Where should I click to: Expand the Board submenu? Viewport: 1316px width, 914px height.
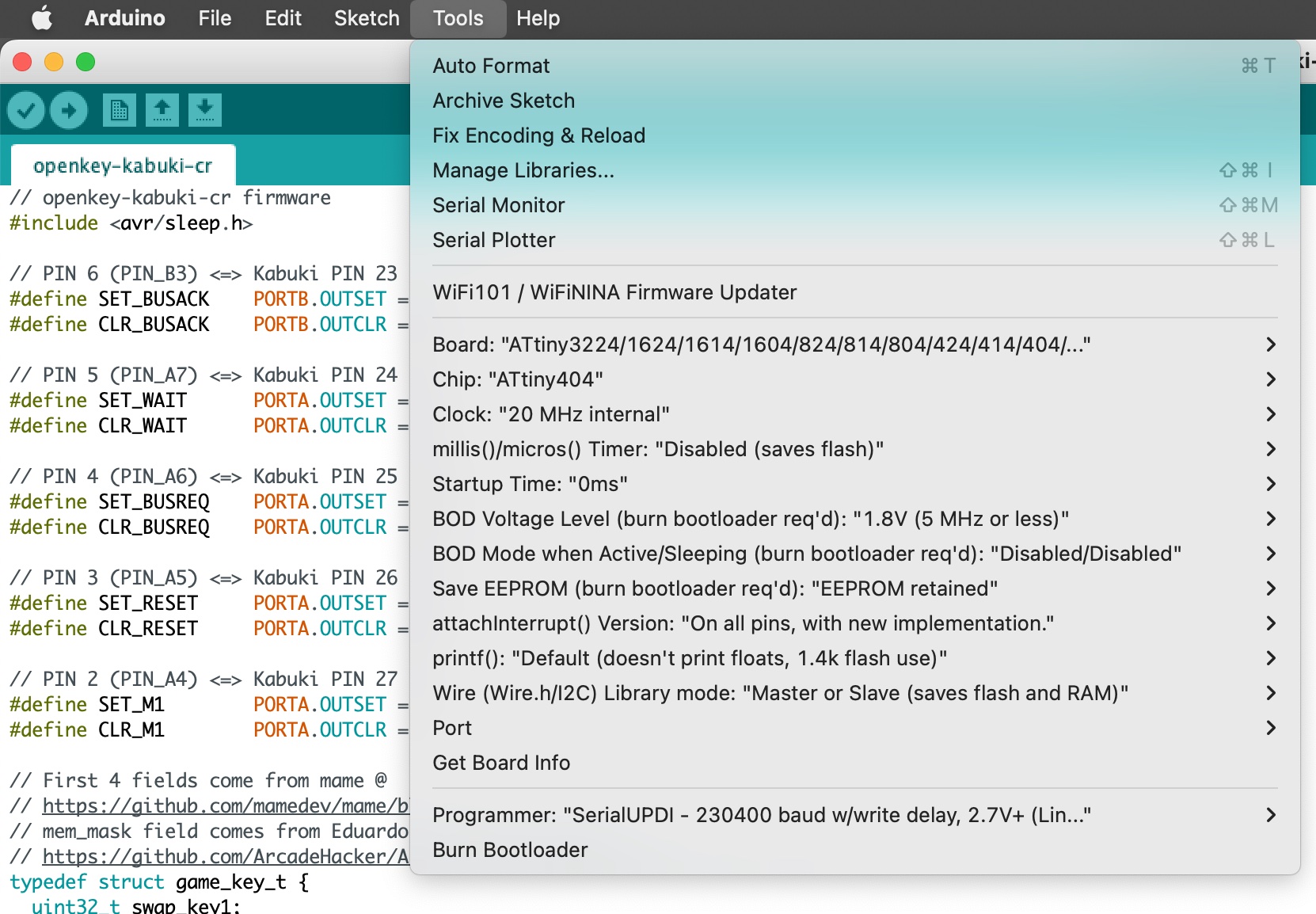coord(855,345)
